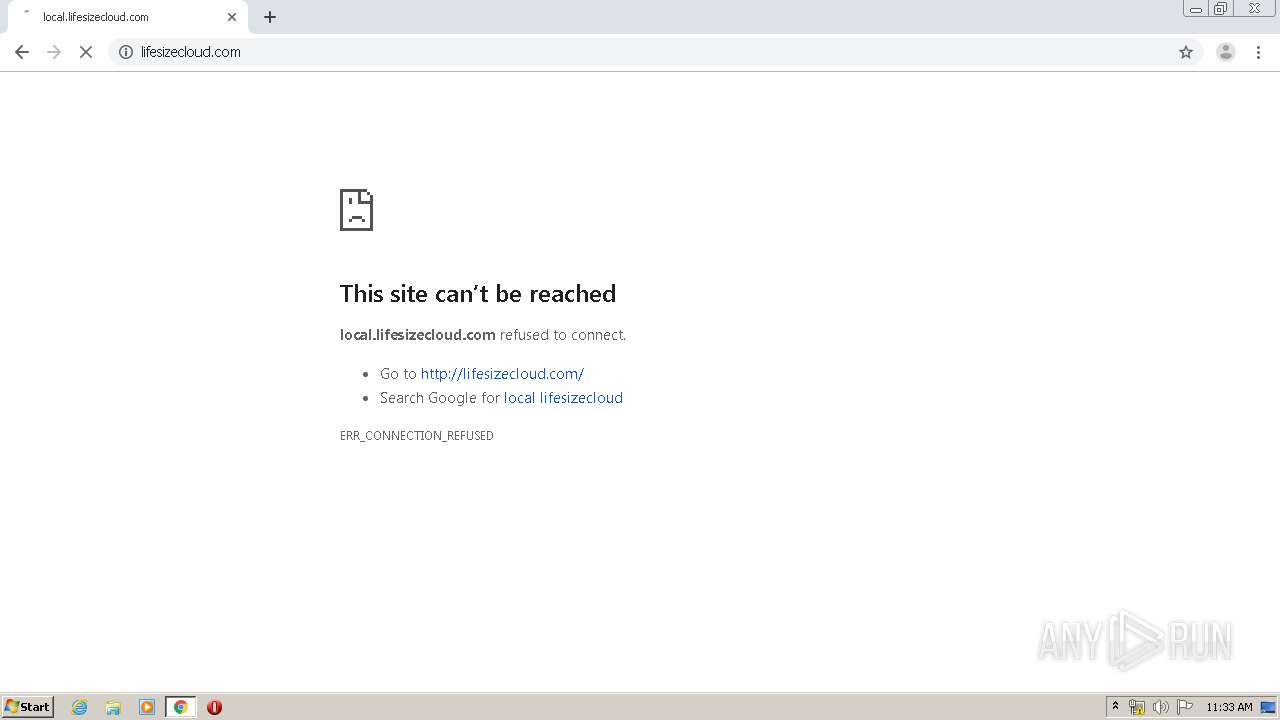Click the sad page error icon
This screenshot has height=720, width=1280.
click(x=356, y=210)
